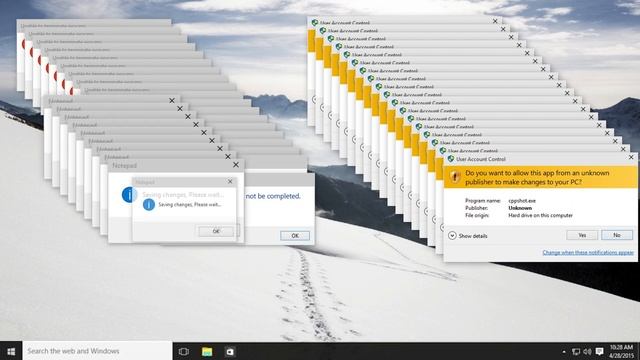Click Yes in the front User Account Control dialog
This screenshot has width=640, height=360.
pyautogui.click(x=582, y=235)
